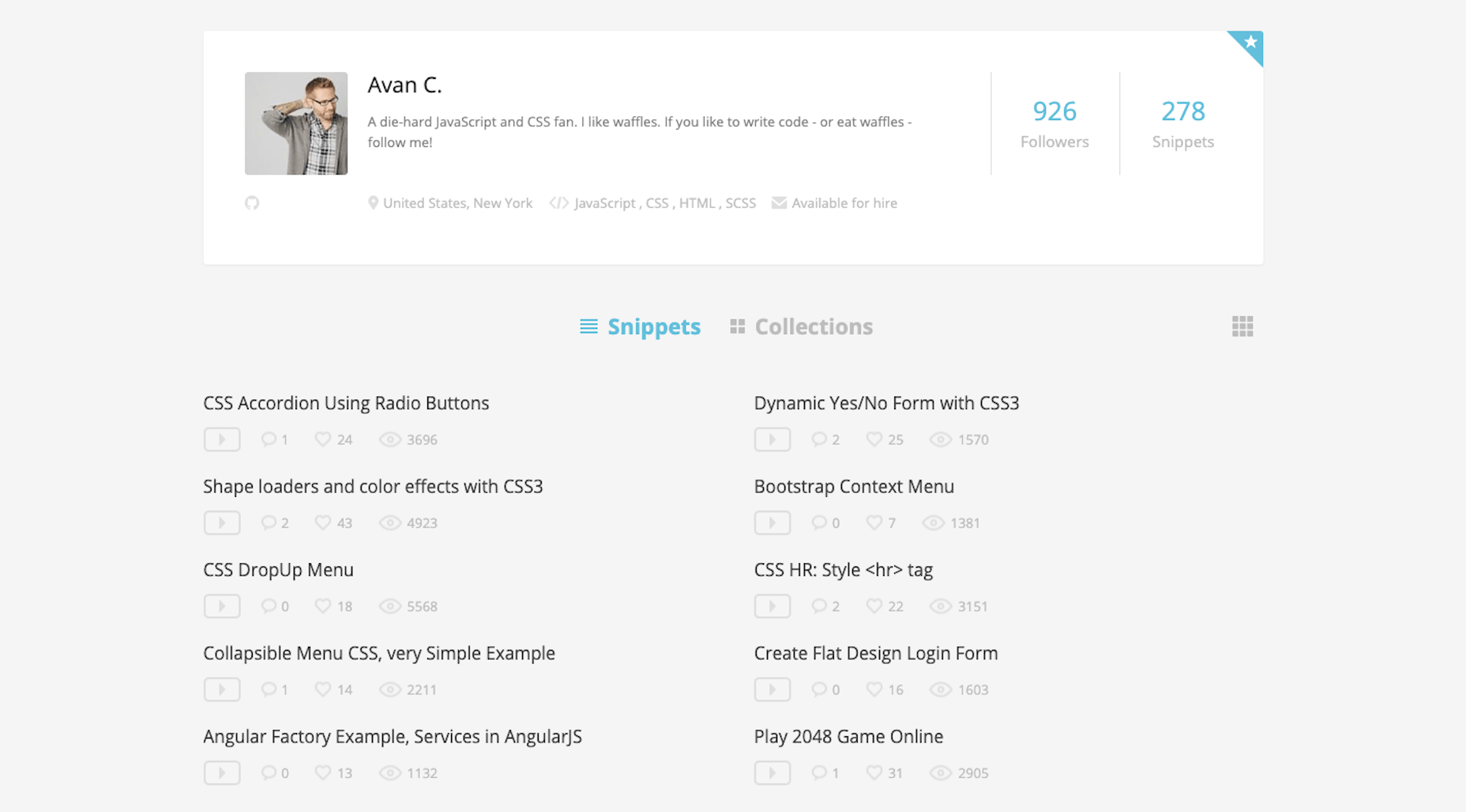The height and width of the screenshot is (812, 1466).
Task: Click the Available for hire envelope icon
Action: [779, 203]
